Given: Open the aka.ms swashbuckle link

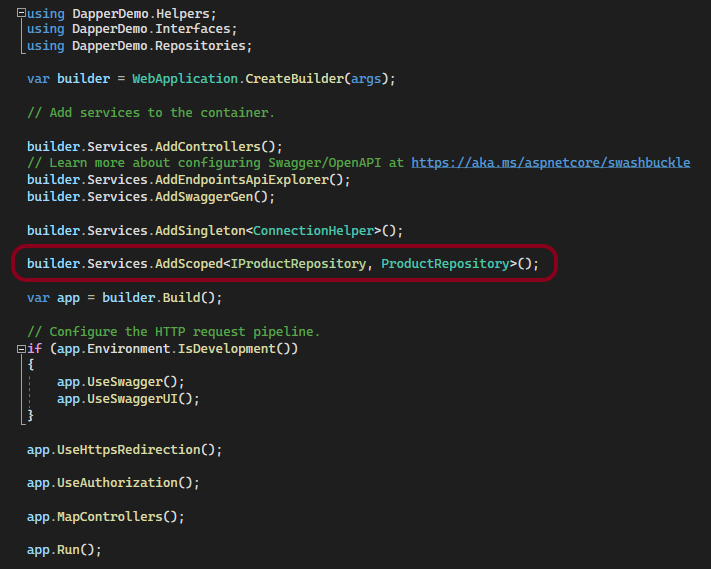Looking at the screenshot, I should coord(550,163).
